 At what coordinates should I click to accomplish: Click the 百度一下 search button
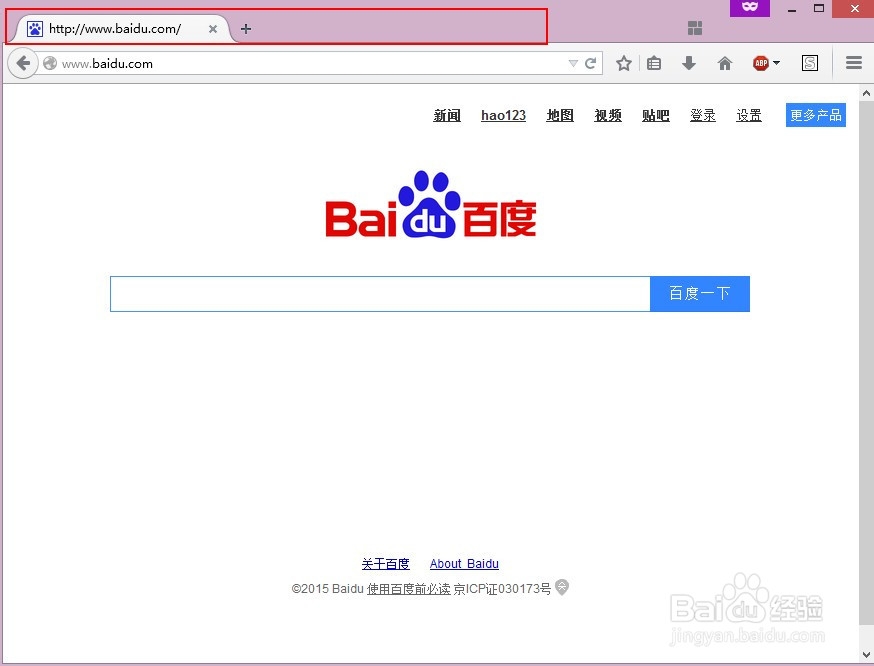(x=700, y=294)
